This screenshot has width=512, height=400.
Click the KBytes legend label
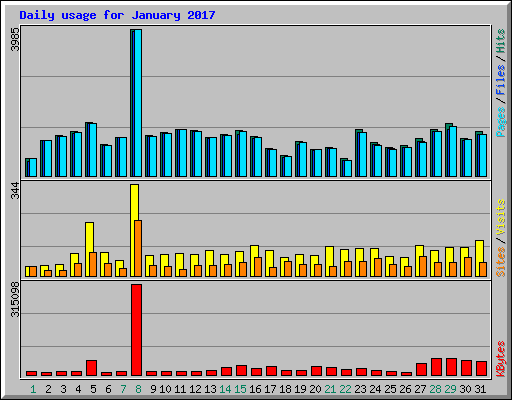pyautogui.click(x=500, y=359)
